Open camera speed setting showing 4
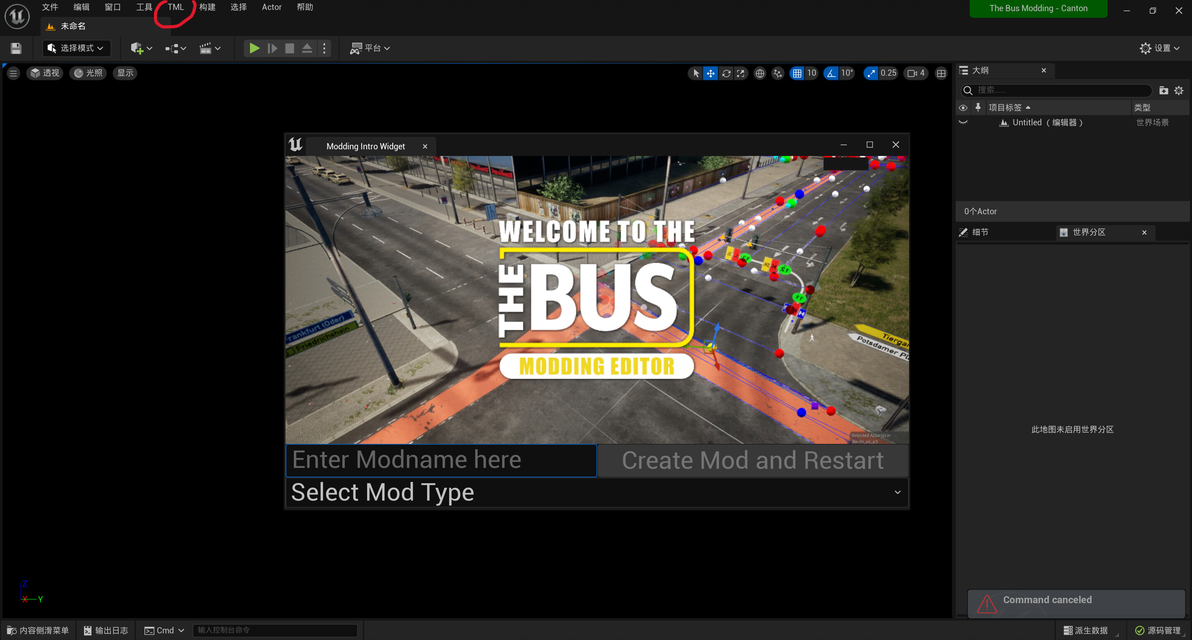1192x640 pixels. pos(916,73)
